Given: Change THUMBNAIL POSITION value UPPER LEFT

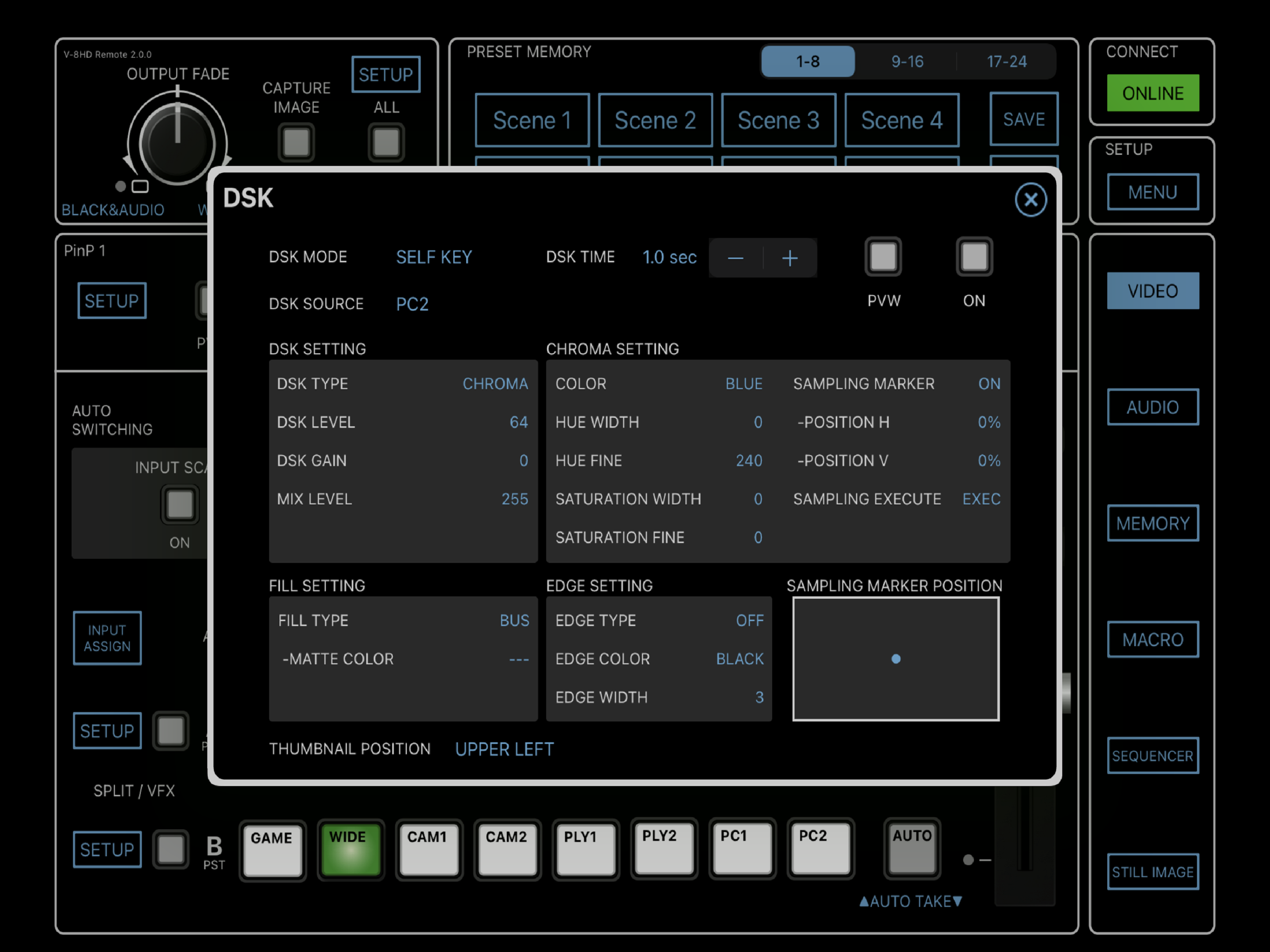Looking at the screenshot, I should tap(504, 749).
